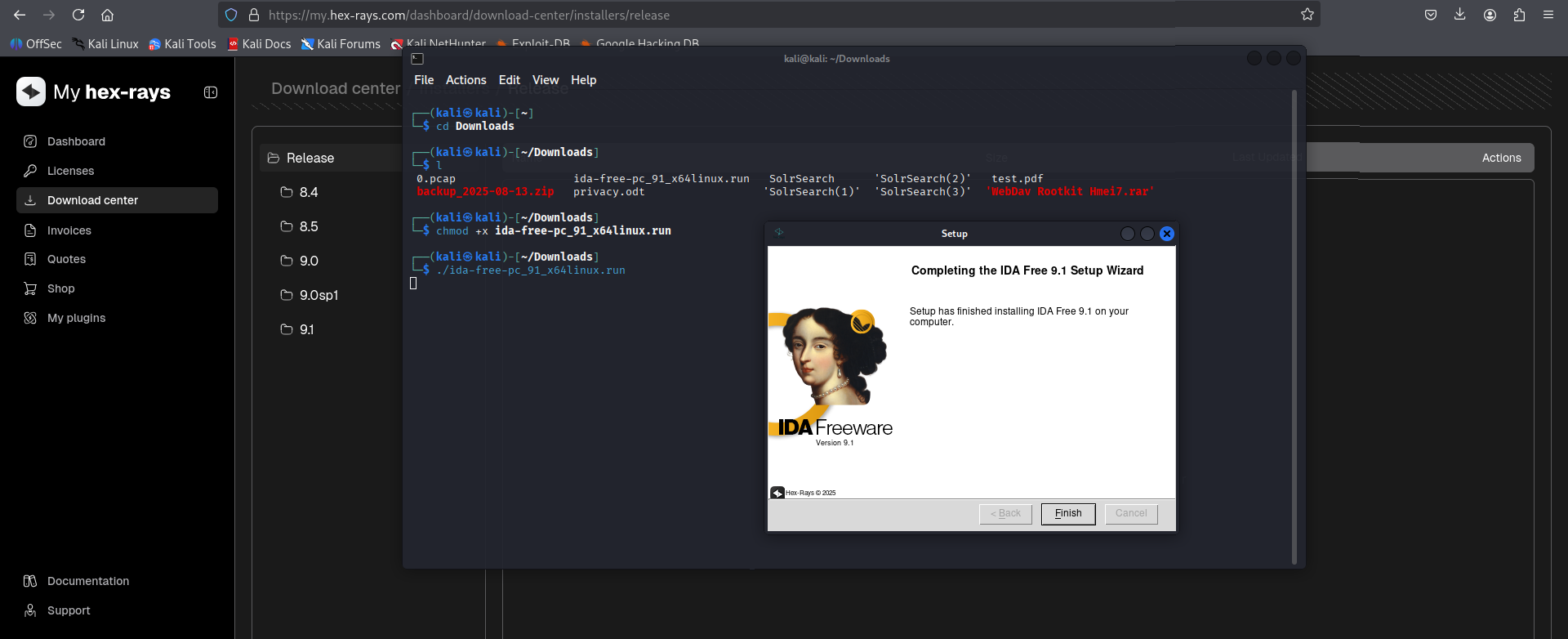Open the terminal Edit menu
This screenshot has width=1568, height=639.
click(x=509, y=80)
